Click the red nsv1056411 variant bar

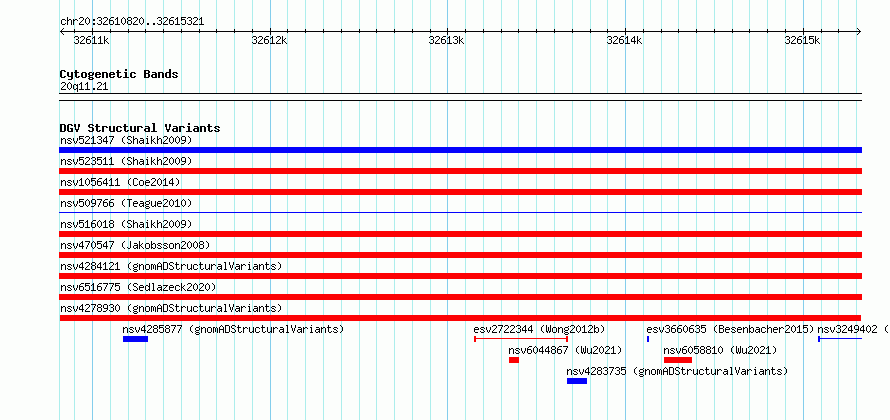tap(460, 192)
